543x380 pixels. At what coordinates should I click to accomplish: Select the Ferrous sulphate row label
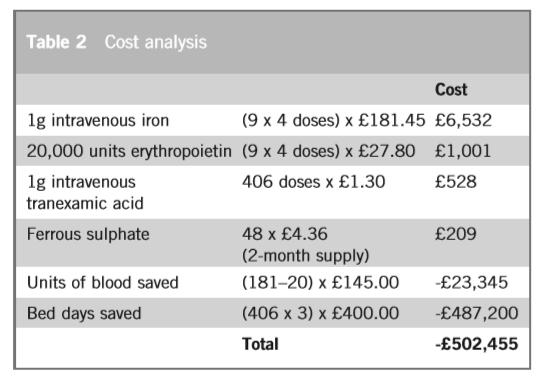[88, 235]
